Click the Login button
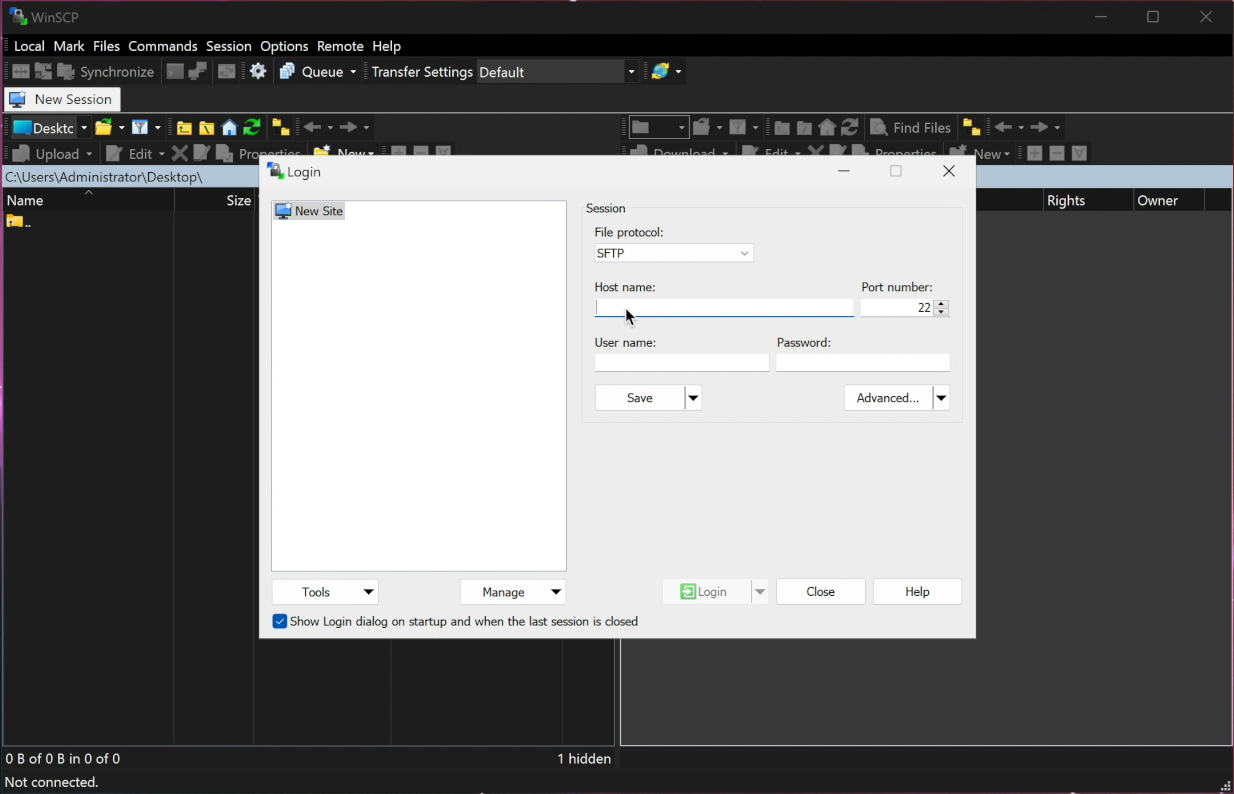 click(x=707, y=592)
